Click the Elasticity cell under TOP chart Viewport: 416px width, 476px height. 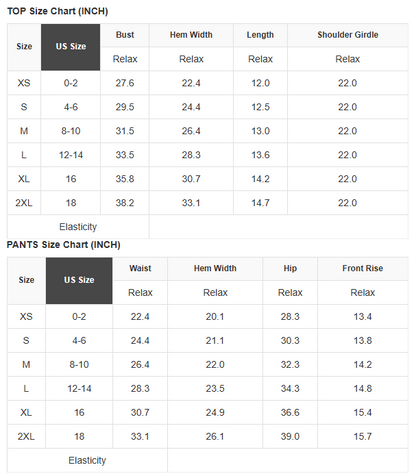(x=78, y=227)
